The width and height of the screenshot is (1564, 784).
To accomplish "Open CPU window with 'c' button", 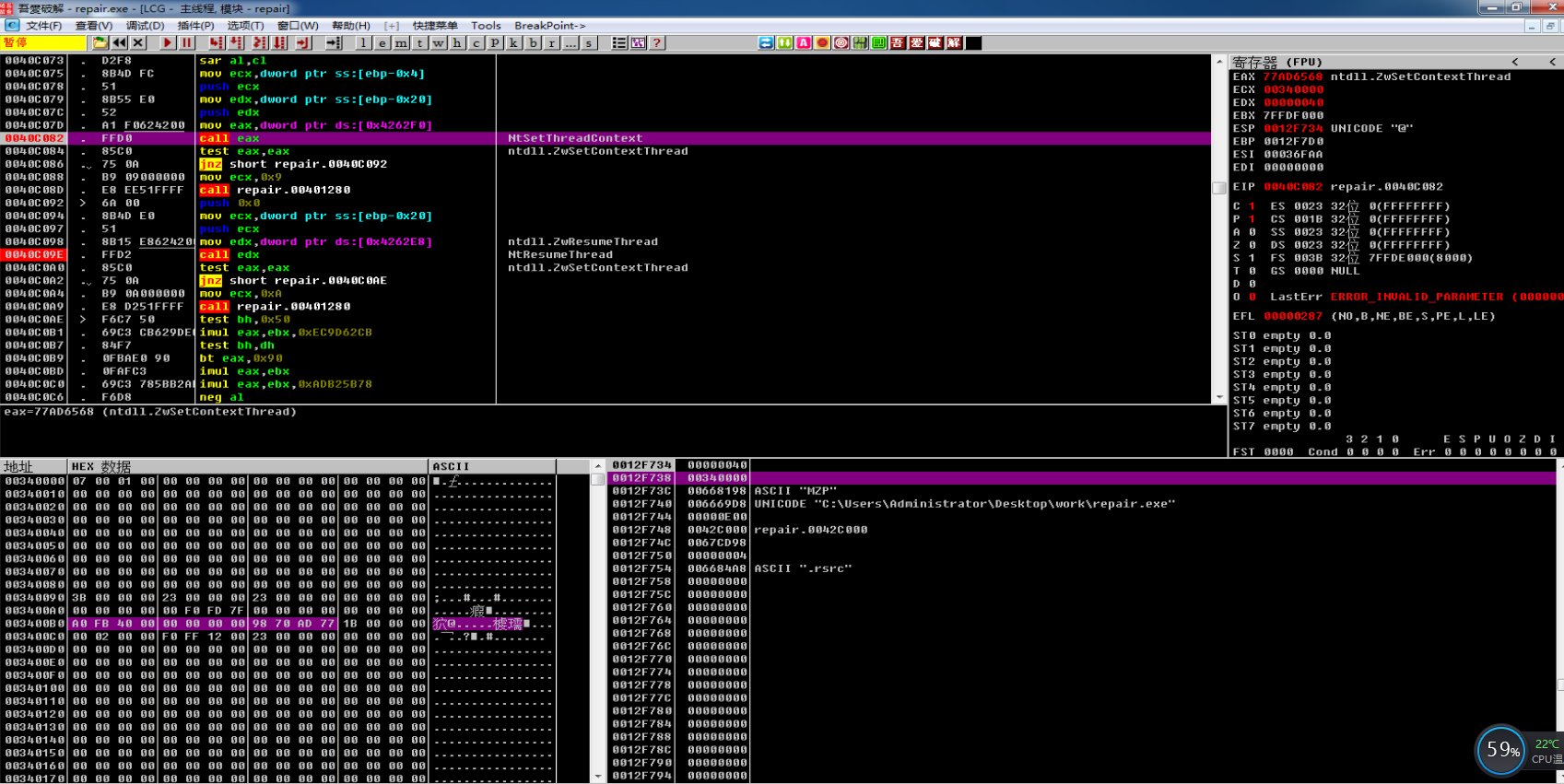I will tap(476, 42).
